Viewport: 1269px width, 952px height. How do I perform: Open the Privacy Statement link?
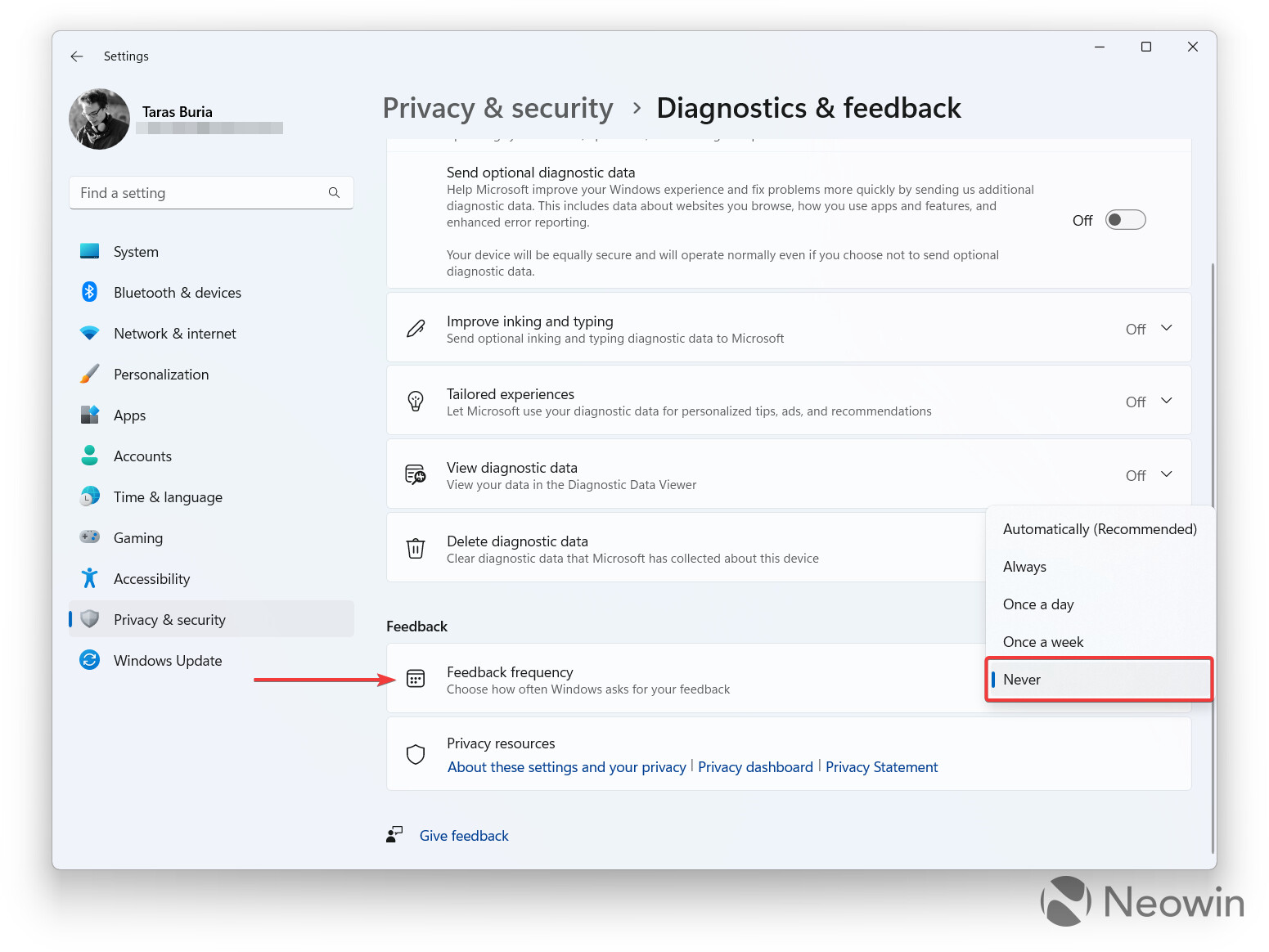(x=881, y=767)
